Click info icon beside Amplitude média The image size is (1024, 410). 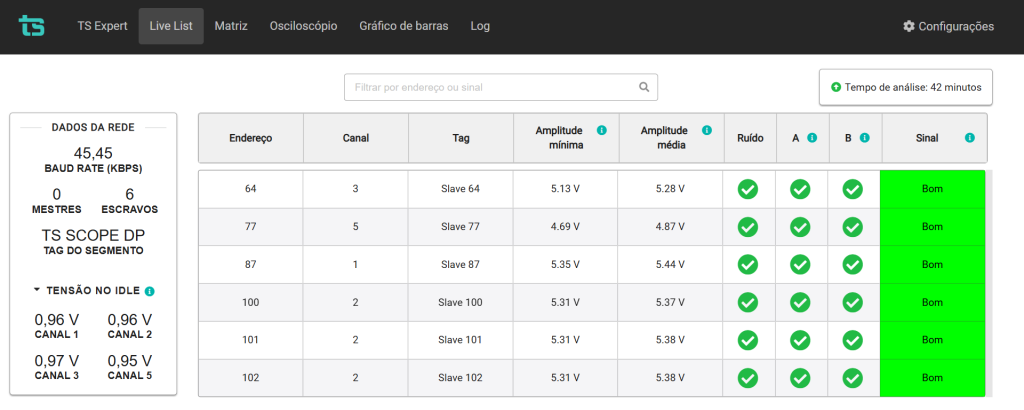click(707, 130)
